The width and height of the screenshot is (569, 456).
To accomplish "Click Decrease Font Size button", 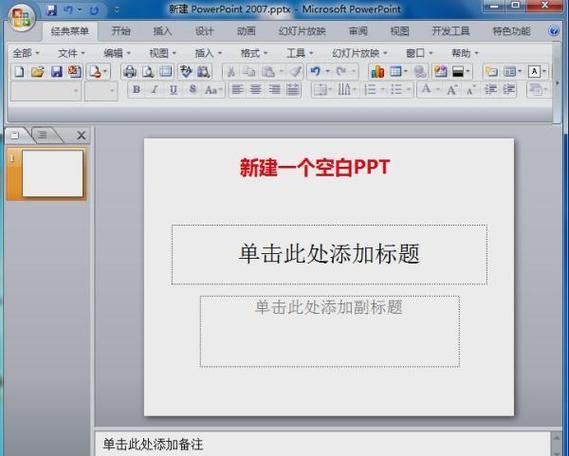I will point(471,90).
